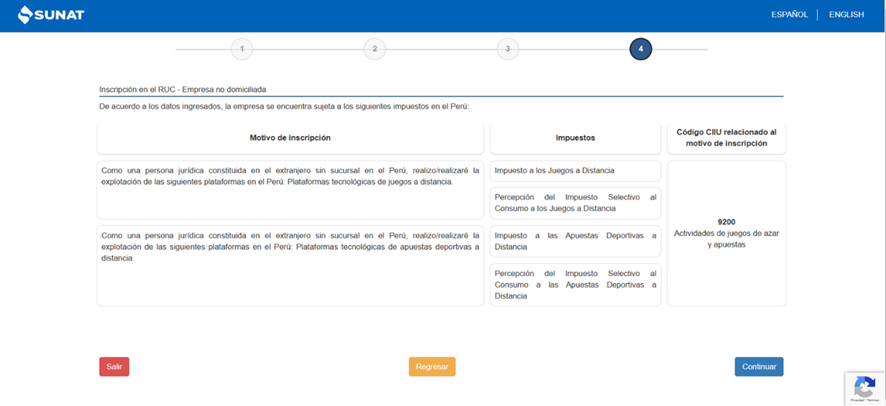Click the Impuestos column header
This screenshot has height=406, width=886.
pos(575,138)
